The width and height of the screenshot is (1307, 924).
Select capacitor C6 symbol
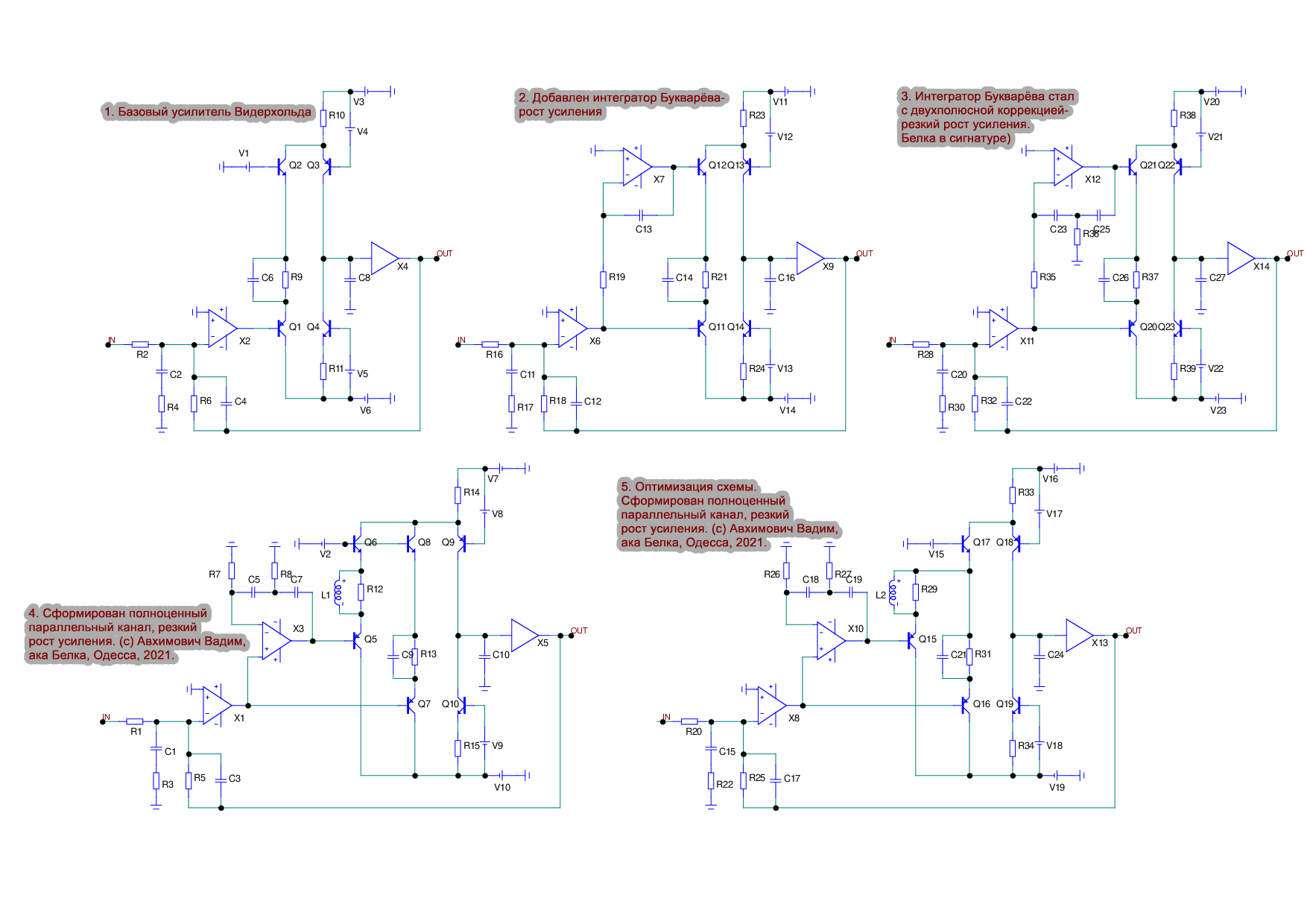click(x=253, y=279)
